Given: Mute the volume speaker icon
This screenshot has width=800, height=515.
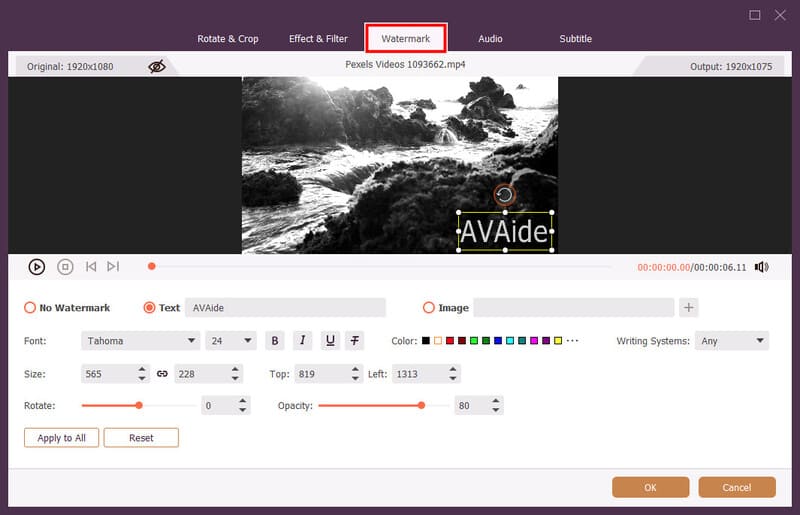Looking at the screenshot, I should [762, 267].
